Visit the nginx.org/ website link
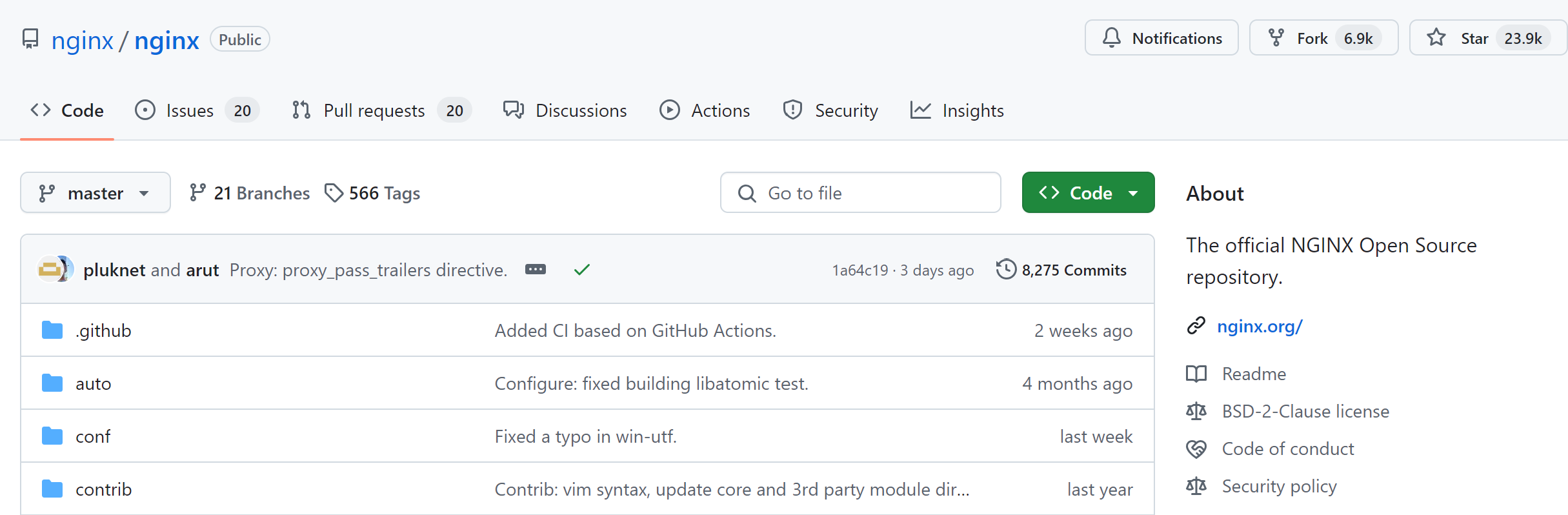The width and height of the screenshot is (1568, 515). tap(1259, 327)
